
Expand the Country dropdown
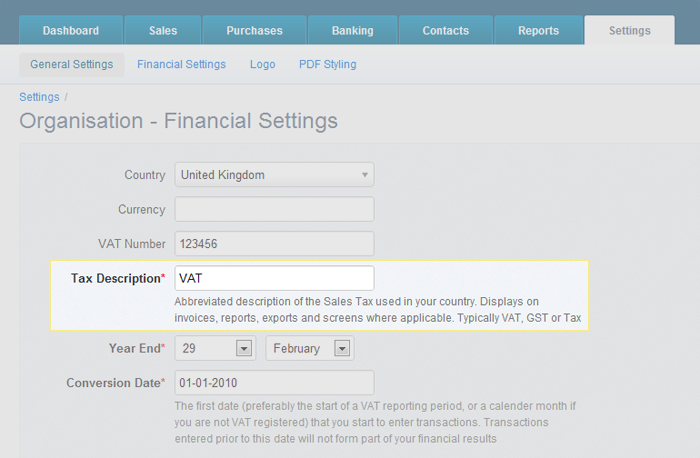click(x=274, y=175)
